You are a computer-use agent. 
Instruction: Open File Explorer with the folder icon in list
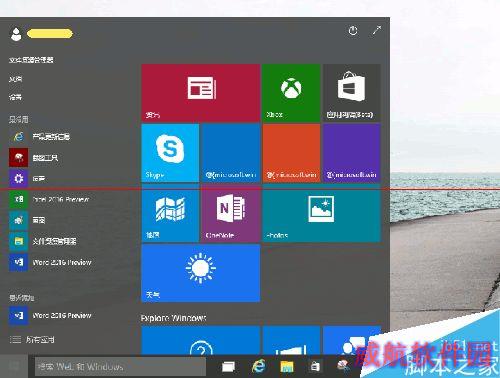pos(43,241)
